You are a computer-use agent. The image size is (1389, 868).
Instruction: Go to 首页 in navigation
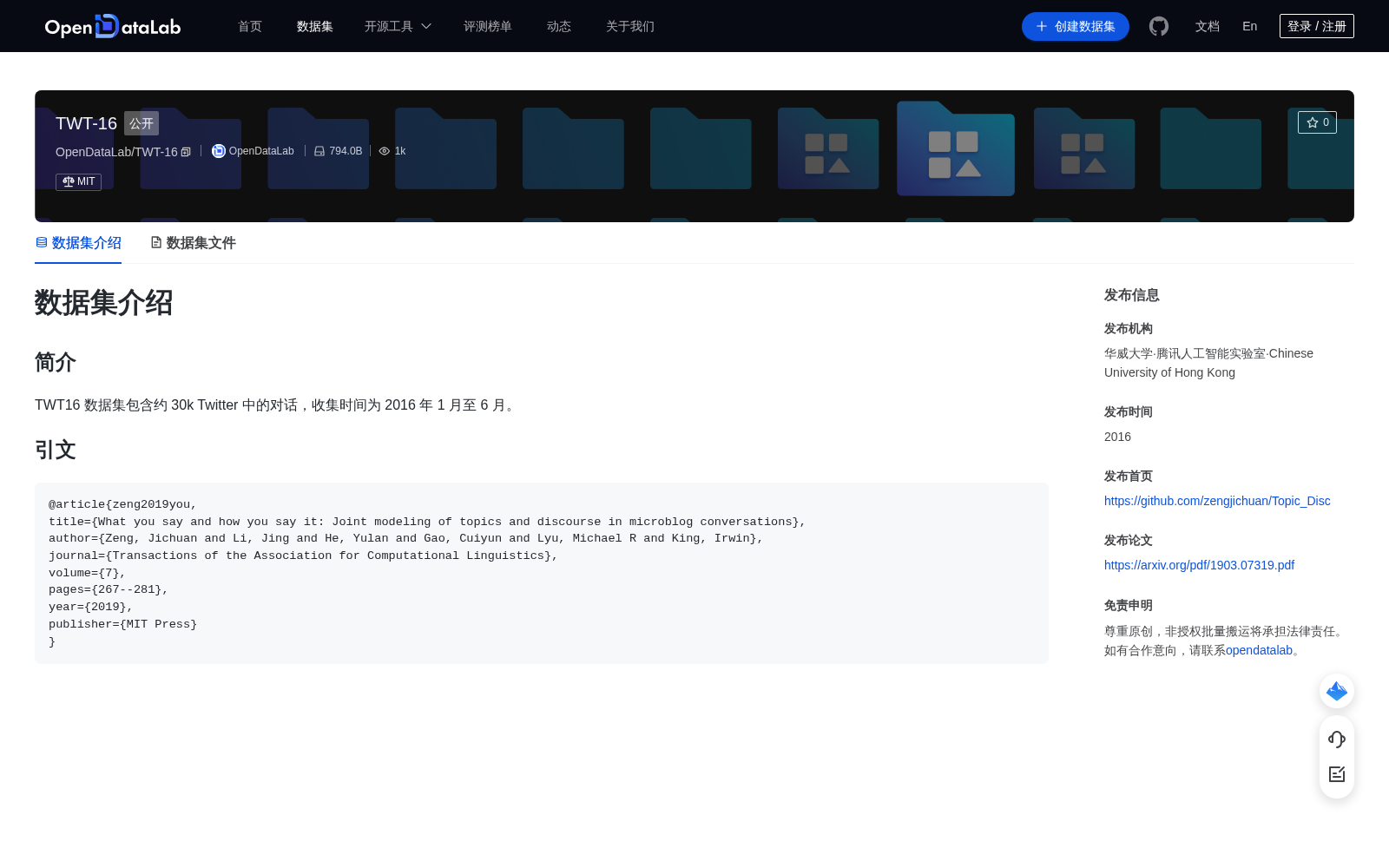[250, 26]
